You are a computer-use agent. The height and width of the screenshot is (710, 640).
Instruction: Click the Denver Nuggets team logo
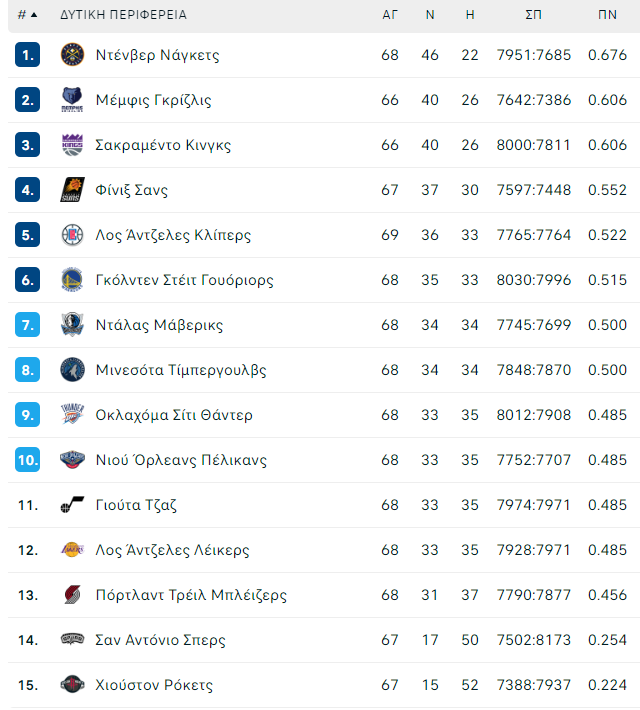(x=72, y=55)
